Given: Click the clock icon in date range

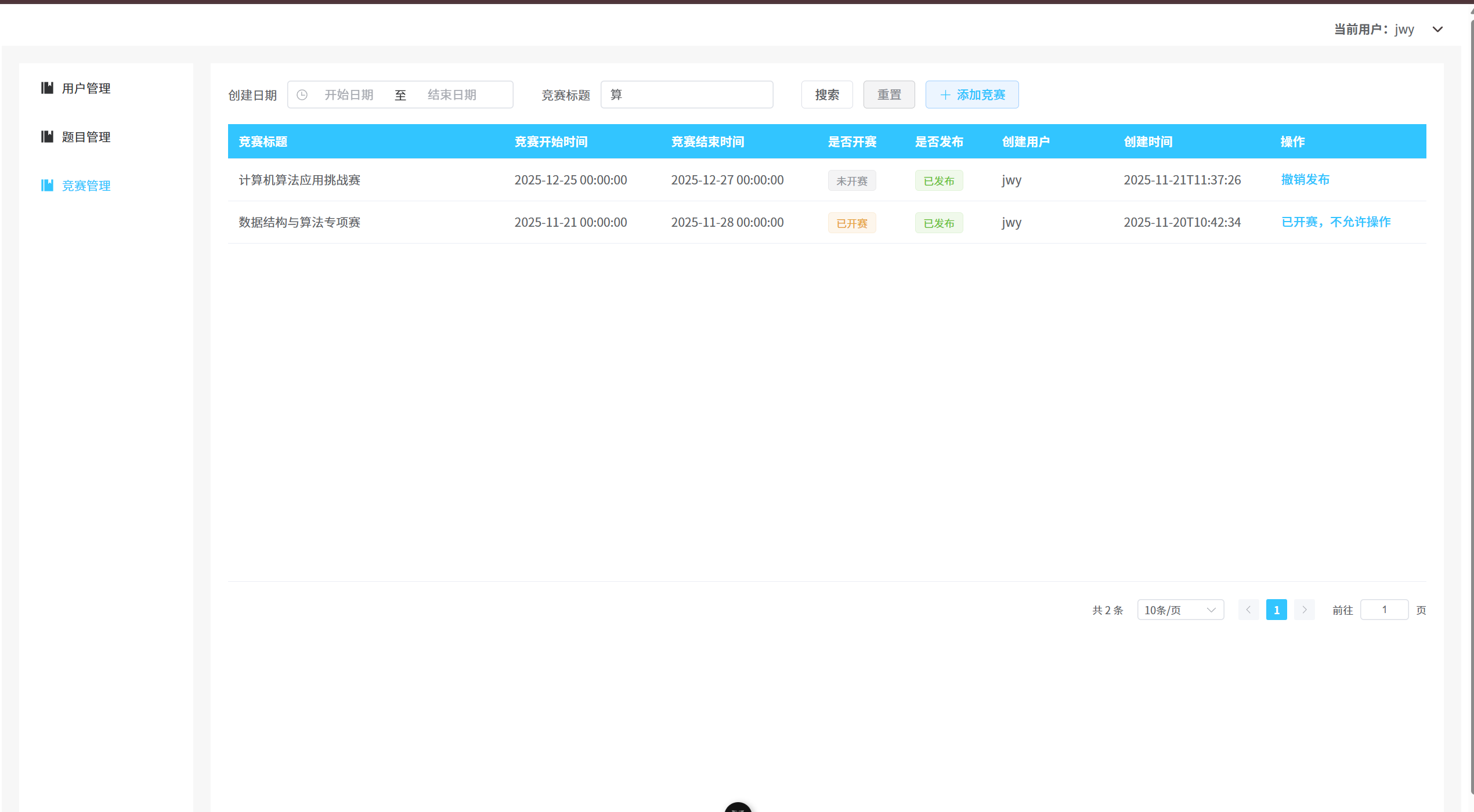Looking at the screenshot, I should point(302,95).
